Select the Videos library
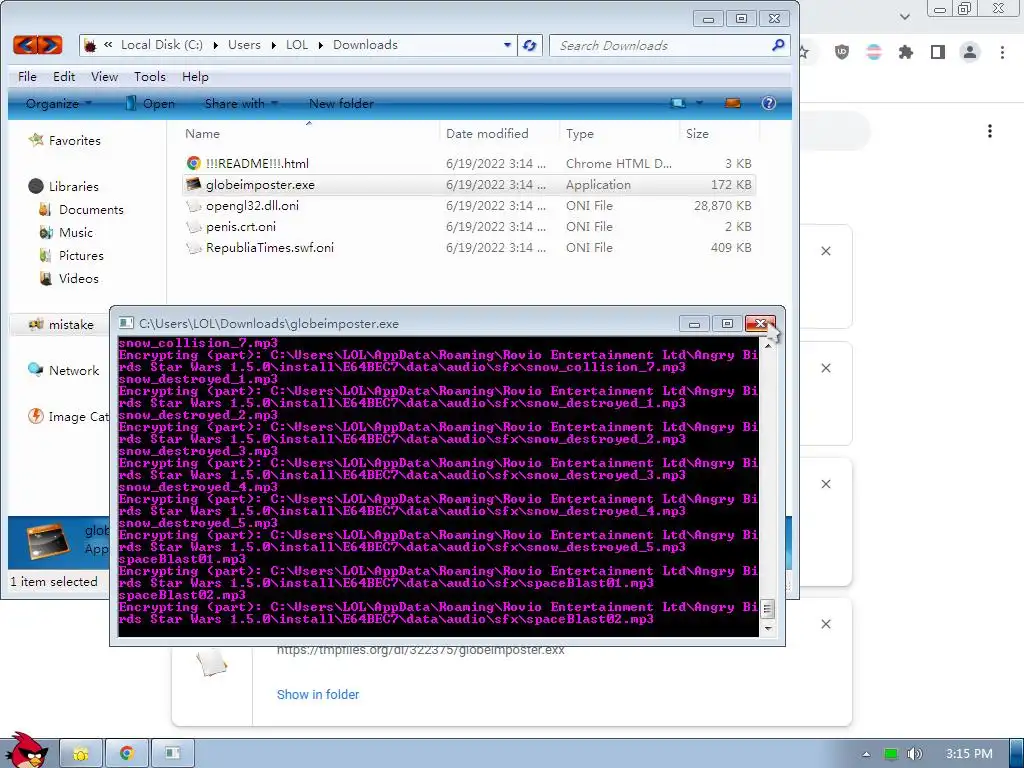This screenshot has width=1024, height=768. coord(69,278)
